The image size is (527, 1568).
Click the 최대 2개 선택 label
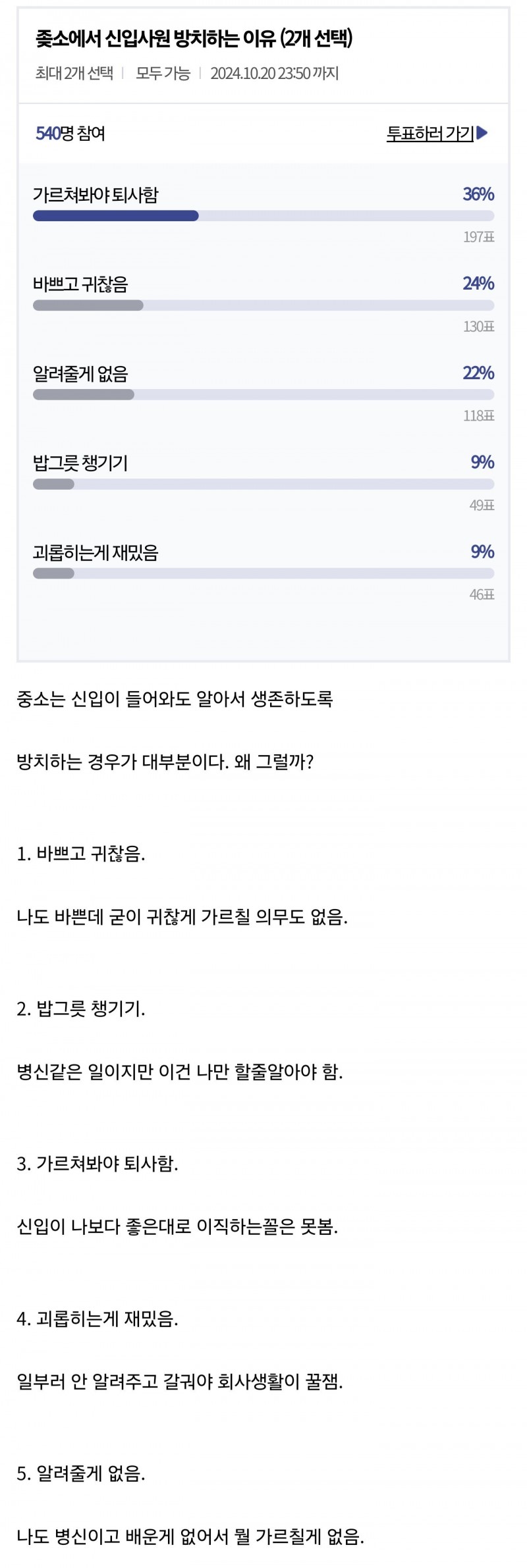[x=74, y=73]
